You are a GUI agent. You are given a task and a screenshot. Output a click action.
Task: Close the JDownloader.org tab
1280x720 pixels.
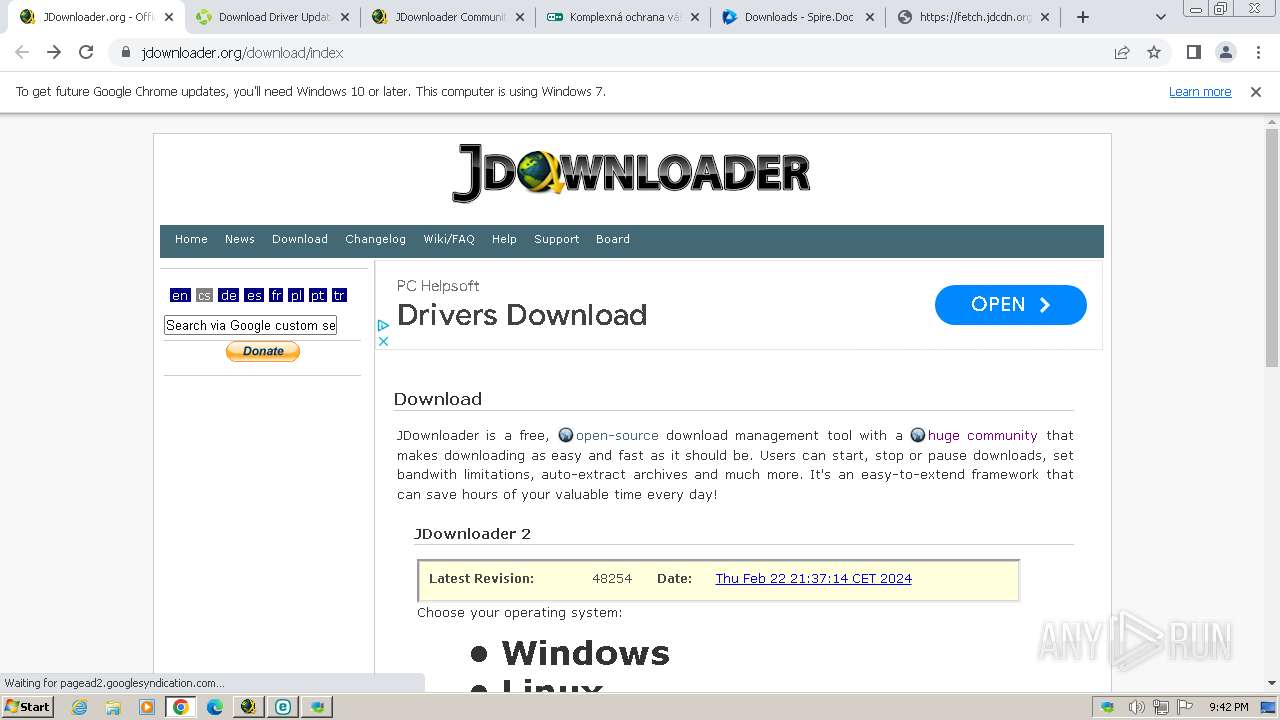tap(169, 17)
